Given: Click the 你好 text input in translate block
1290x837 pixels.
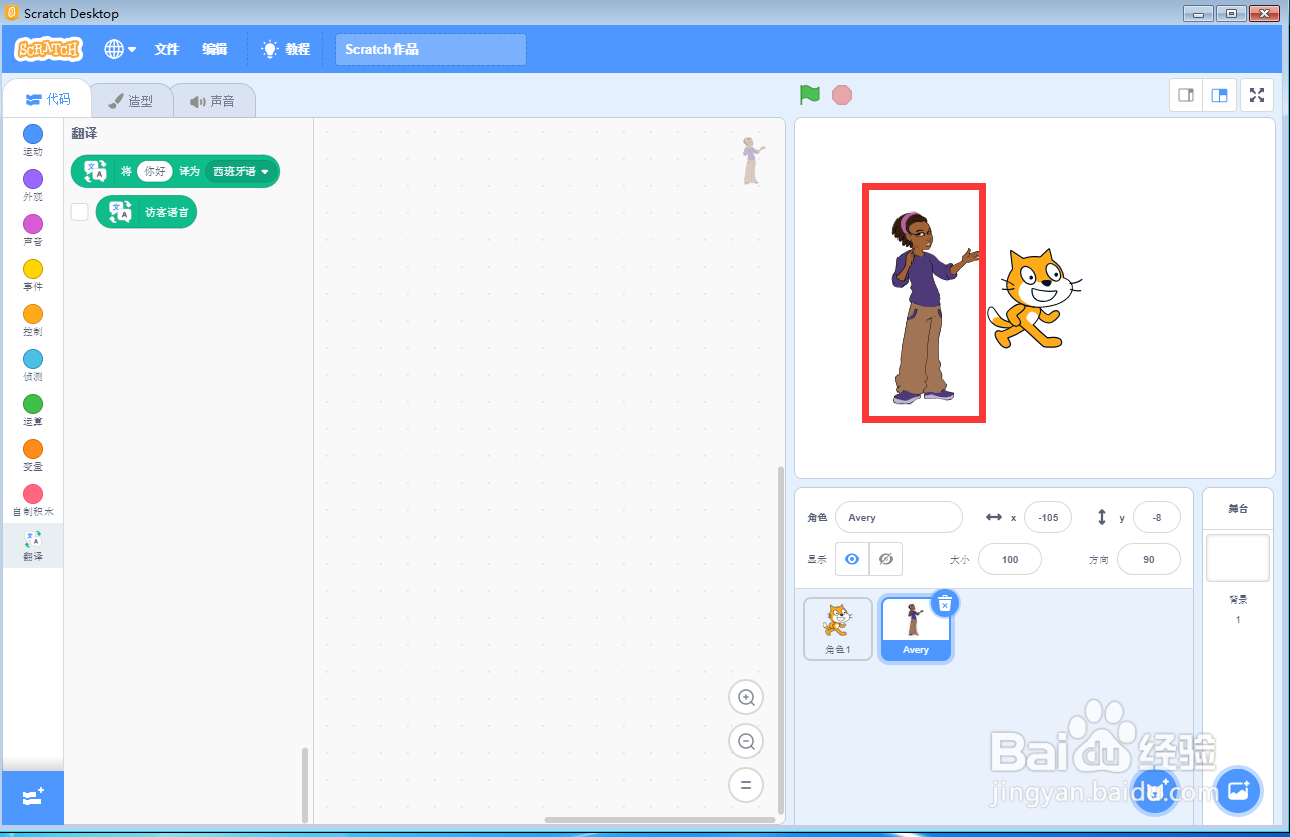Looking at the screenshot, I should coord(155,171).
